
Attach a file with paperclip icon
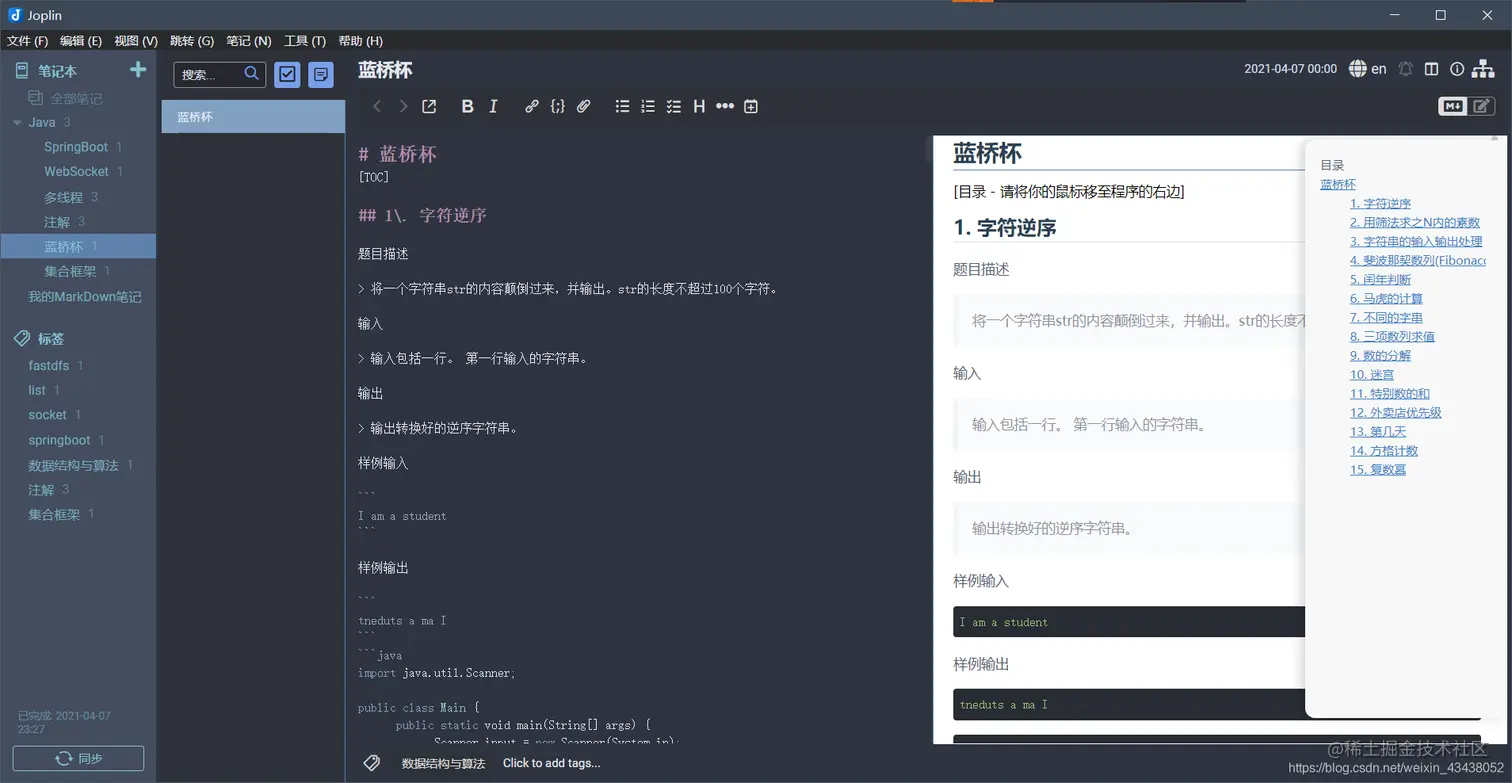point(584,106)
